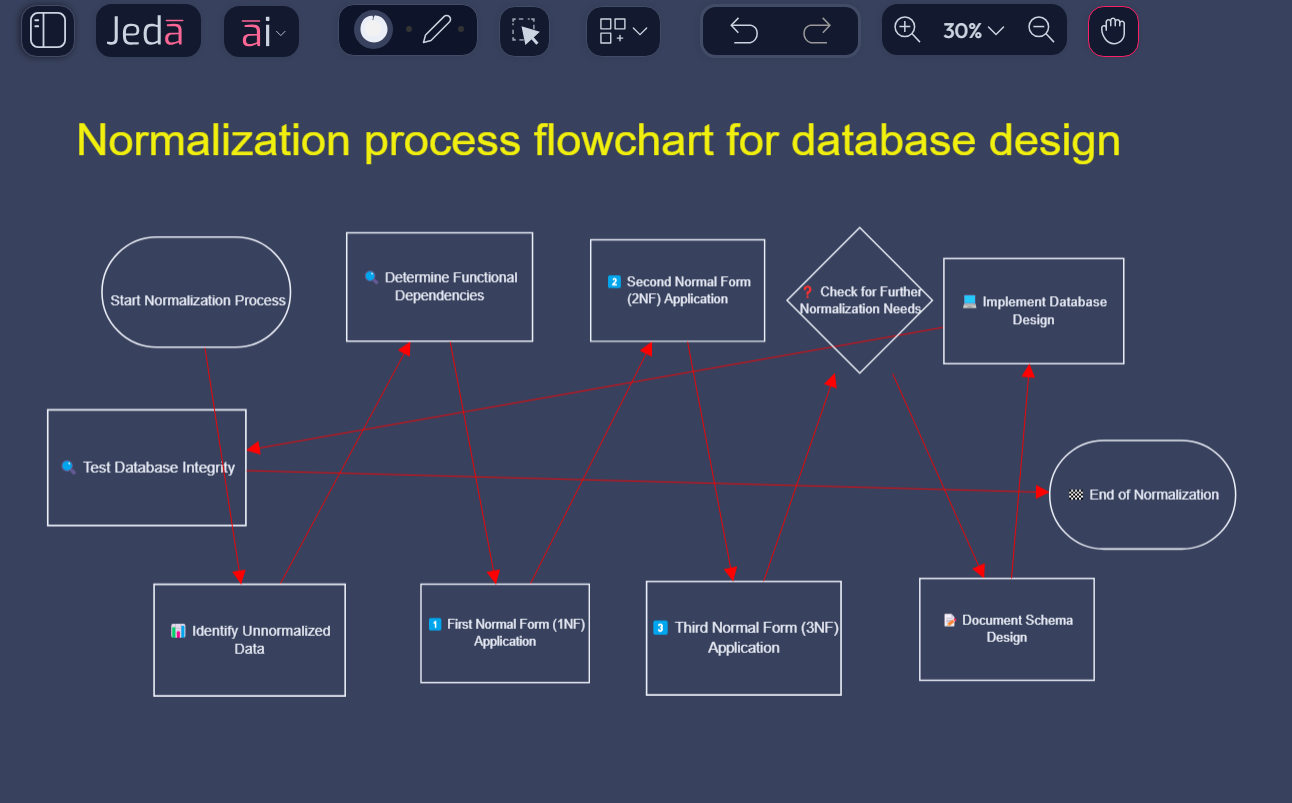Select the flowchart title text
The image size is (1292, 803).
pos(598,140)
